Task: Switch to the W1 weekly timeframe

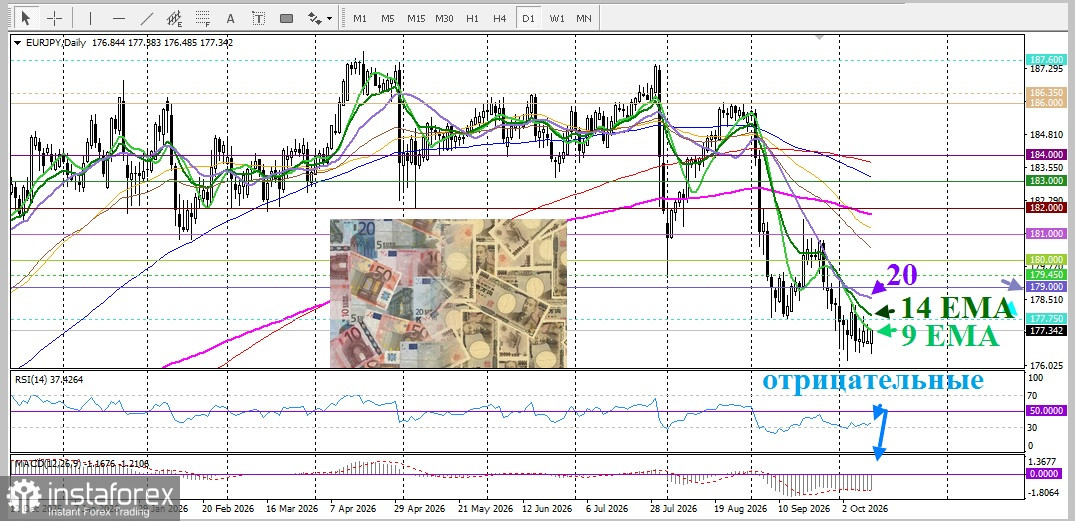Action: point(557,19)
